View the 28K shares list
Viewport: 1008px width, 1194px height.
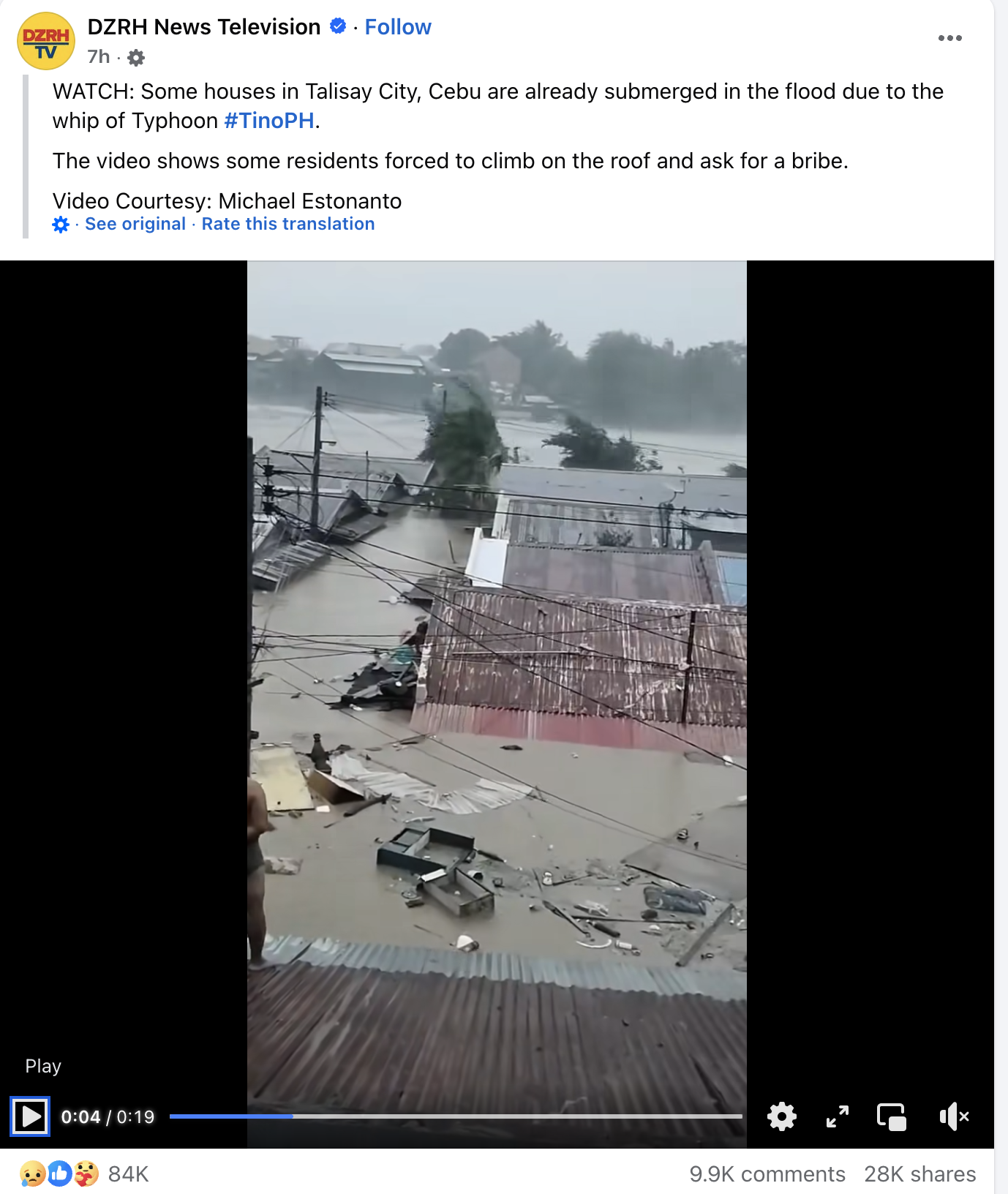919,1174
